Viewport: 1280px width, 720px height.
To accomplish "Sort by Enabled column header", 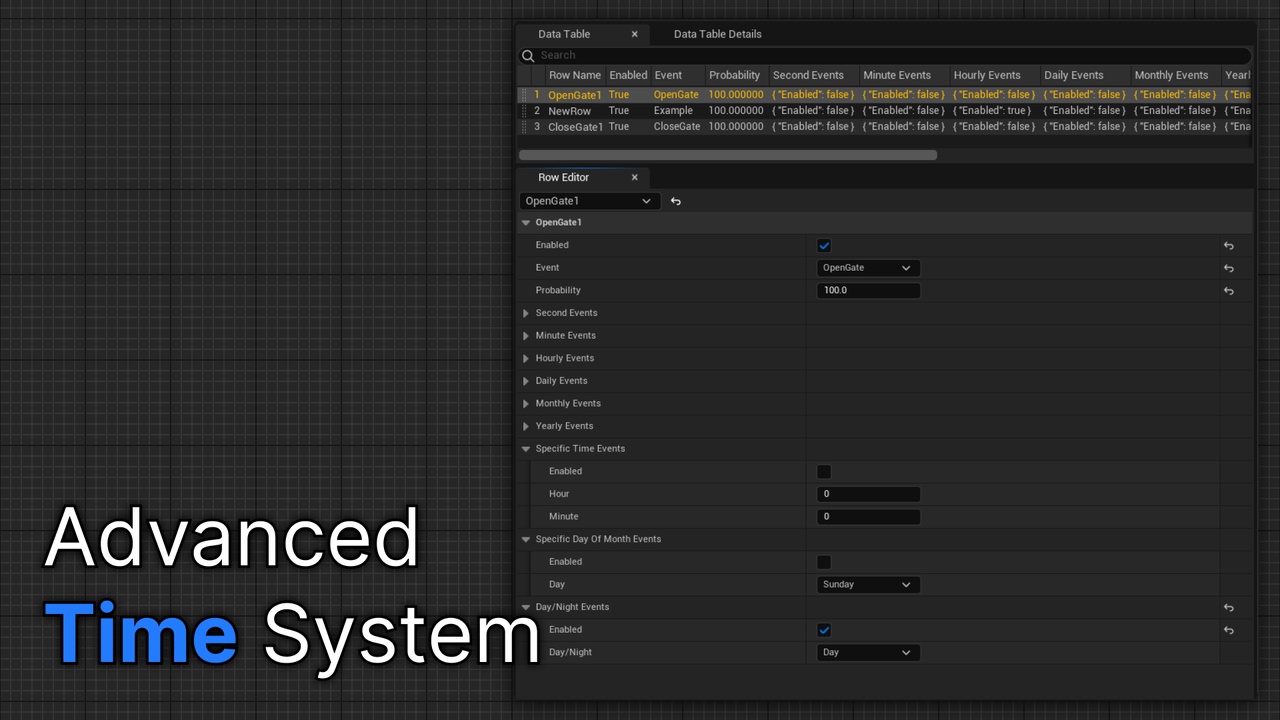I will click(x=628, y=75).
